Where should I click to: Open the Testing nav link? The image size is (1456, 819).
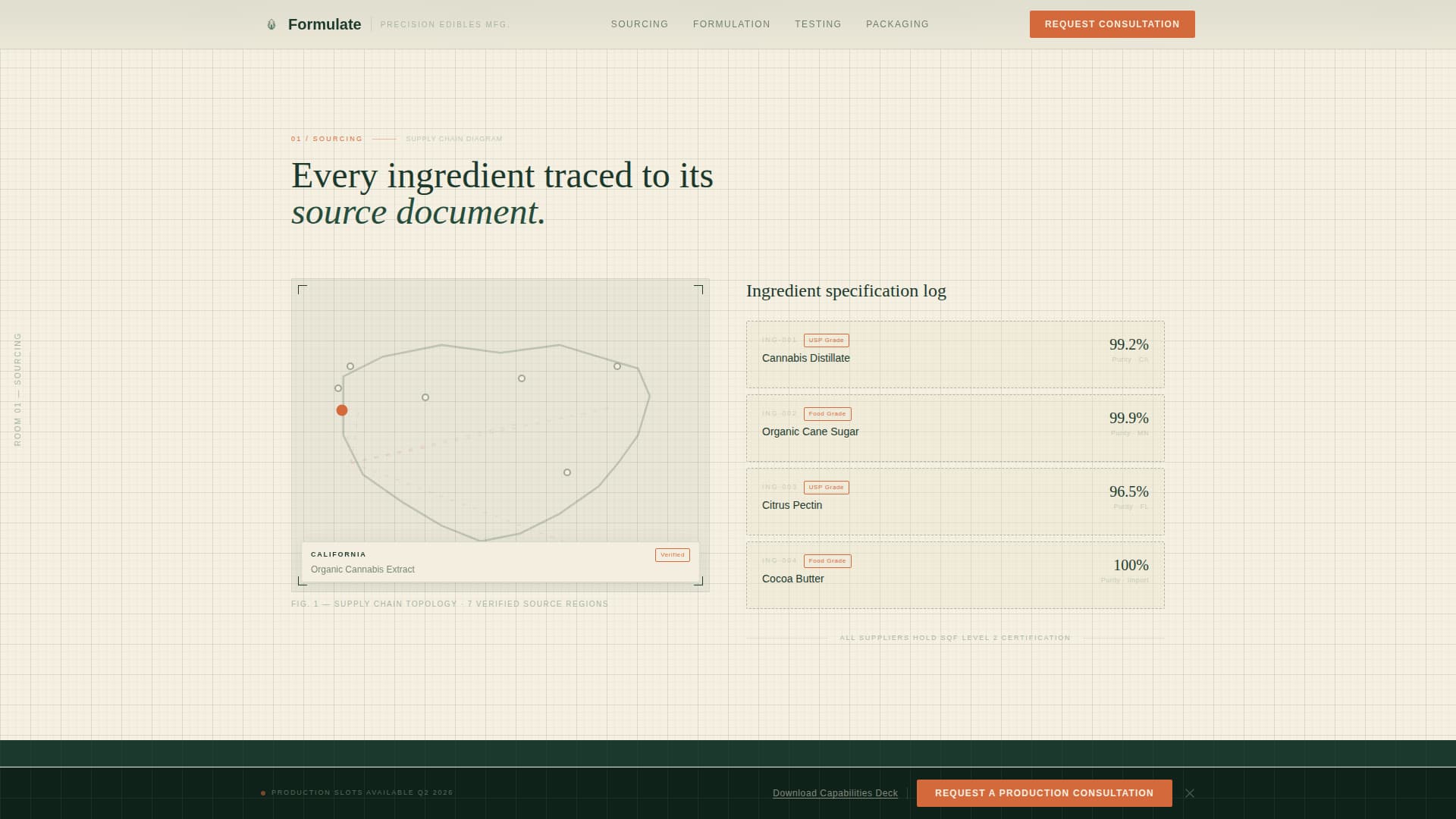pyautogui.click(x=817, y=24)
